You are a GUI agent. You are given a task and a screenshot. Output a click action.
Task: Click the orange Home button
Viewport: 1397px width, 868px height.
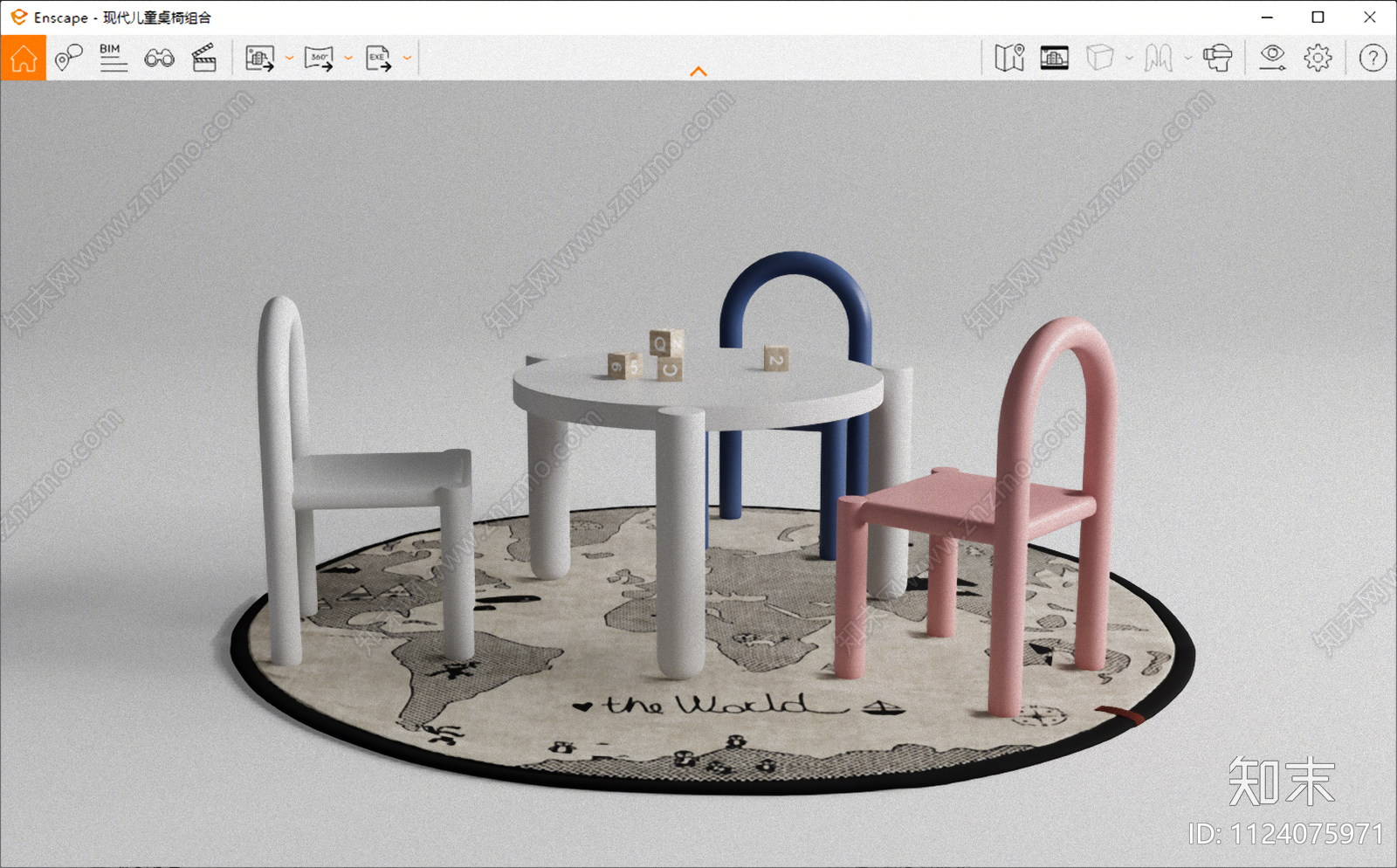click(x=24, y=59)
